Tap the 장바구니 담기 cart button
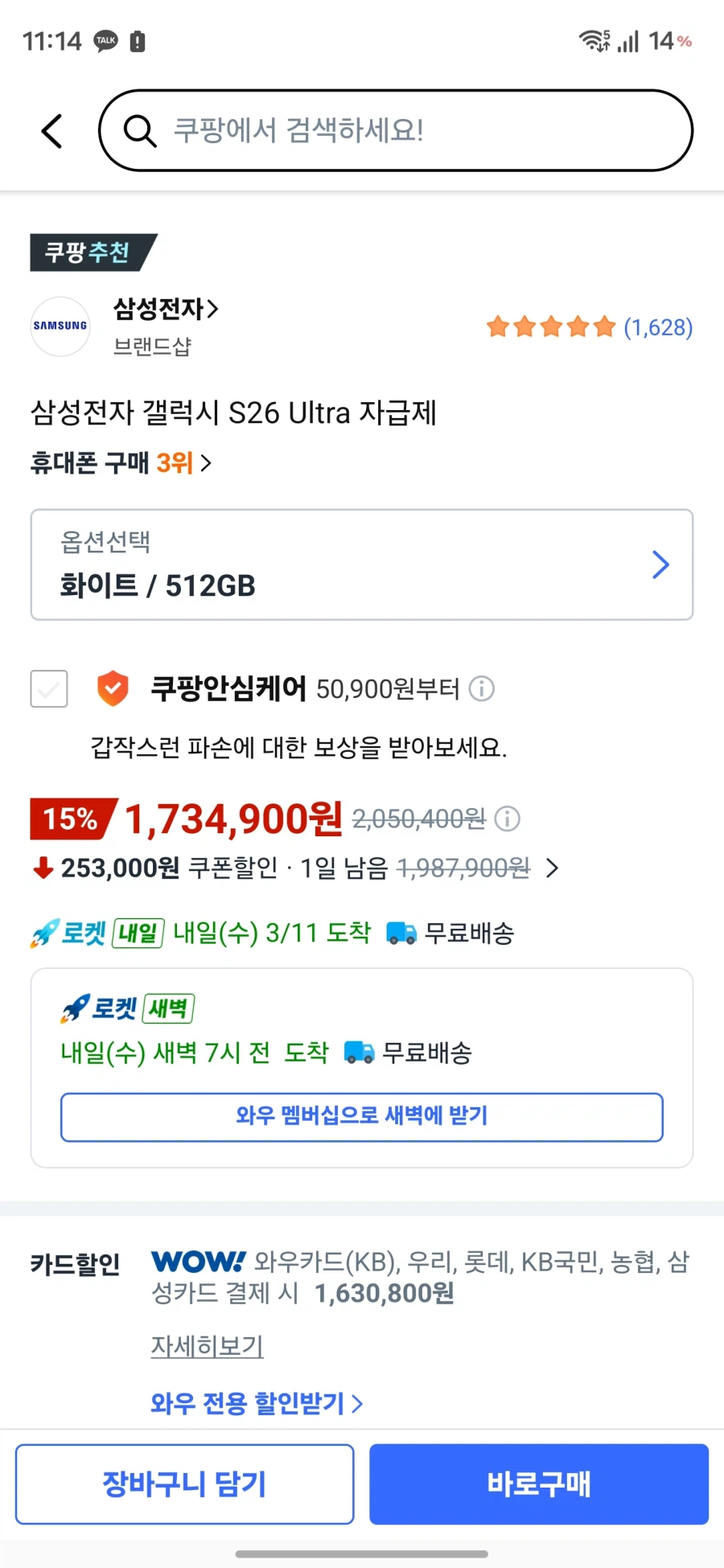The height and width of the screenshot is (1568, 724). pyautogui.click(x=183, y=1484)
